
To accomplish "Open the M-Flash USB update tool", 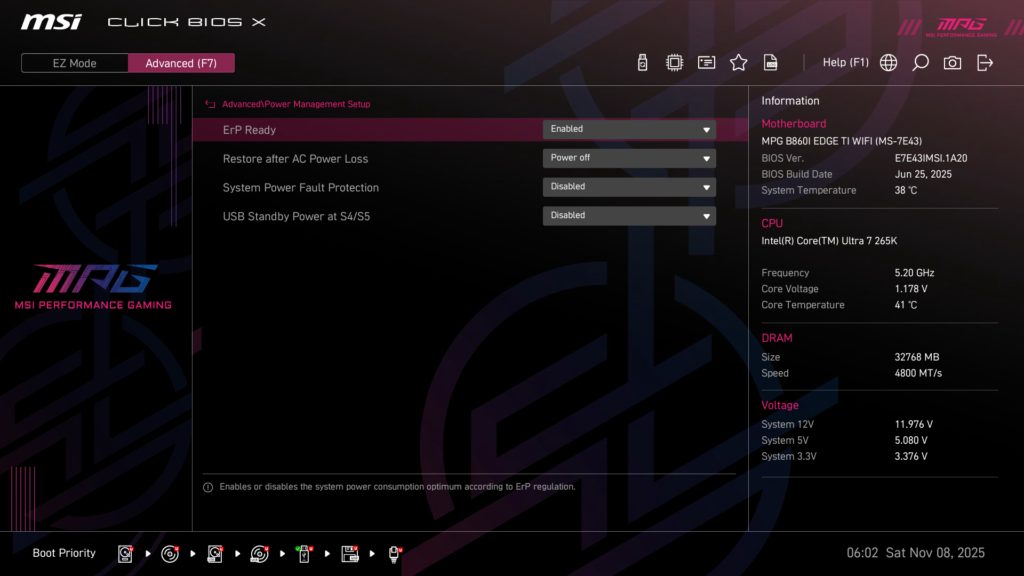I will pyautogui.click(x=641, y=62).
